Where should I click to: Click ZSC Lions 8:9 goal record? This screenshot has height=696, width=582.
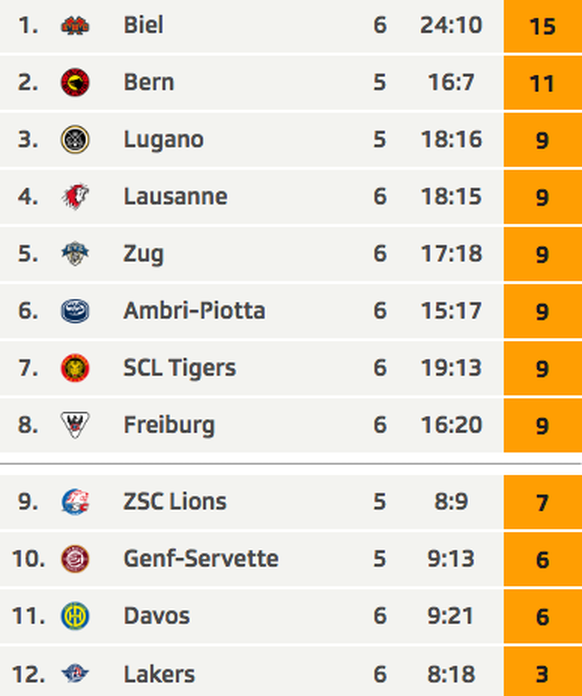pos(451,502)
